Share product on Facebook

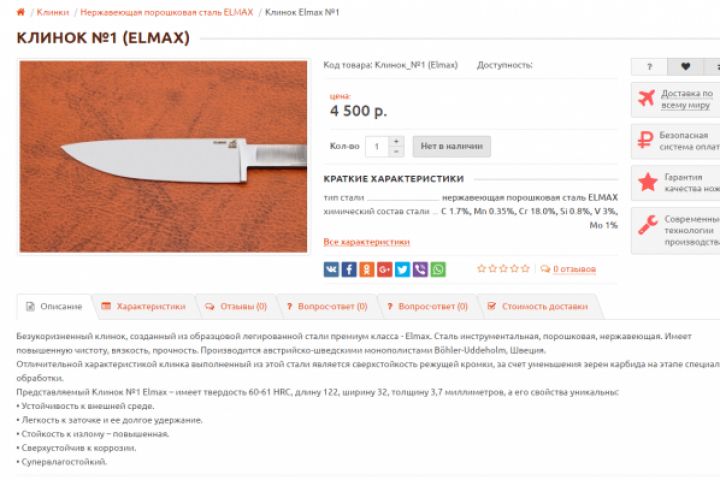[349, 269]
